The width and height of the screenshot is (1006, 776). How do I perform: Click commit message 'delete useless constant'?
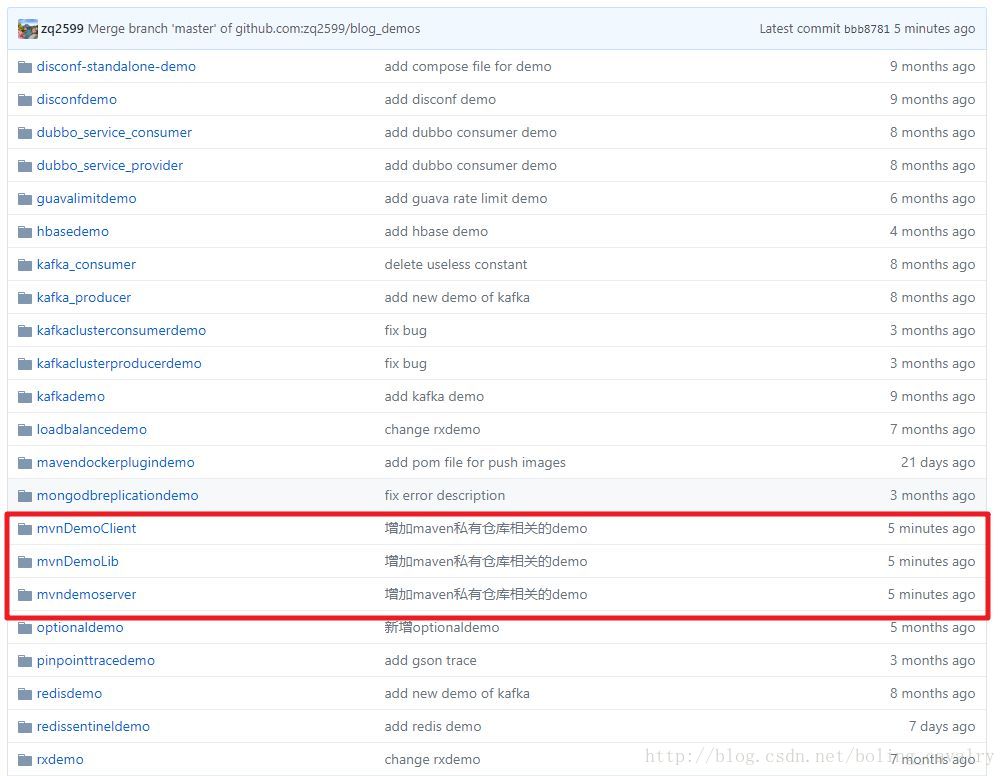(456, 265)
